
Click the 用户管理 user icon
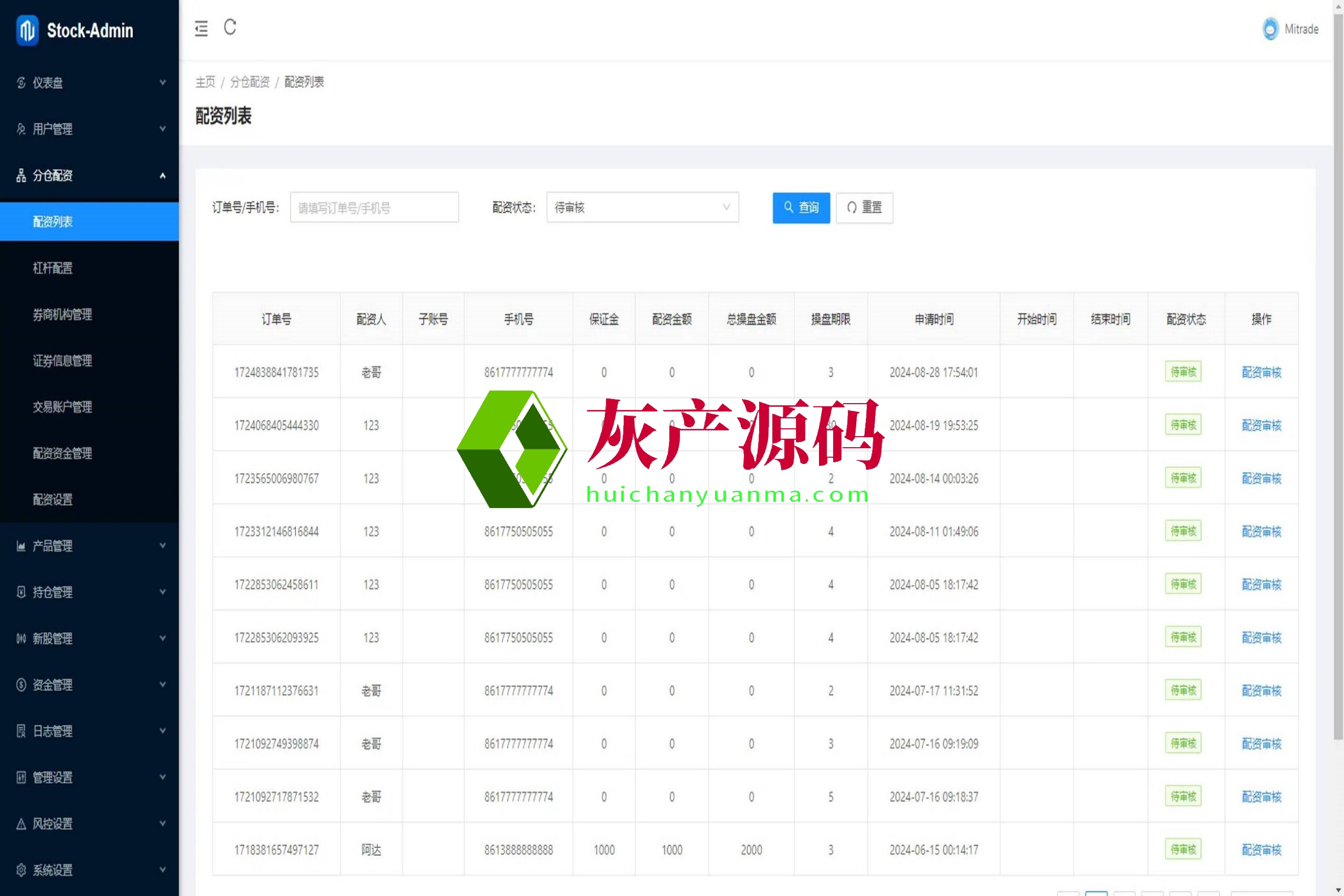(x=21, y=129)
